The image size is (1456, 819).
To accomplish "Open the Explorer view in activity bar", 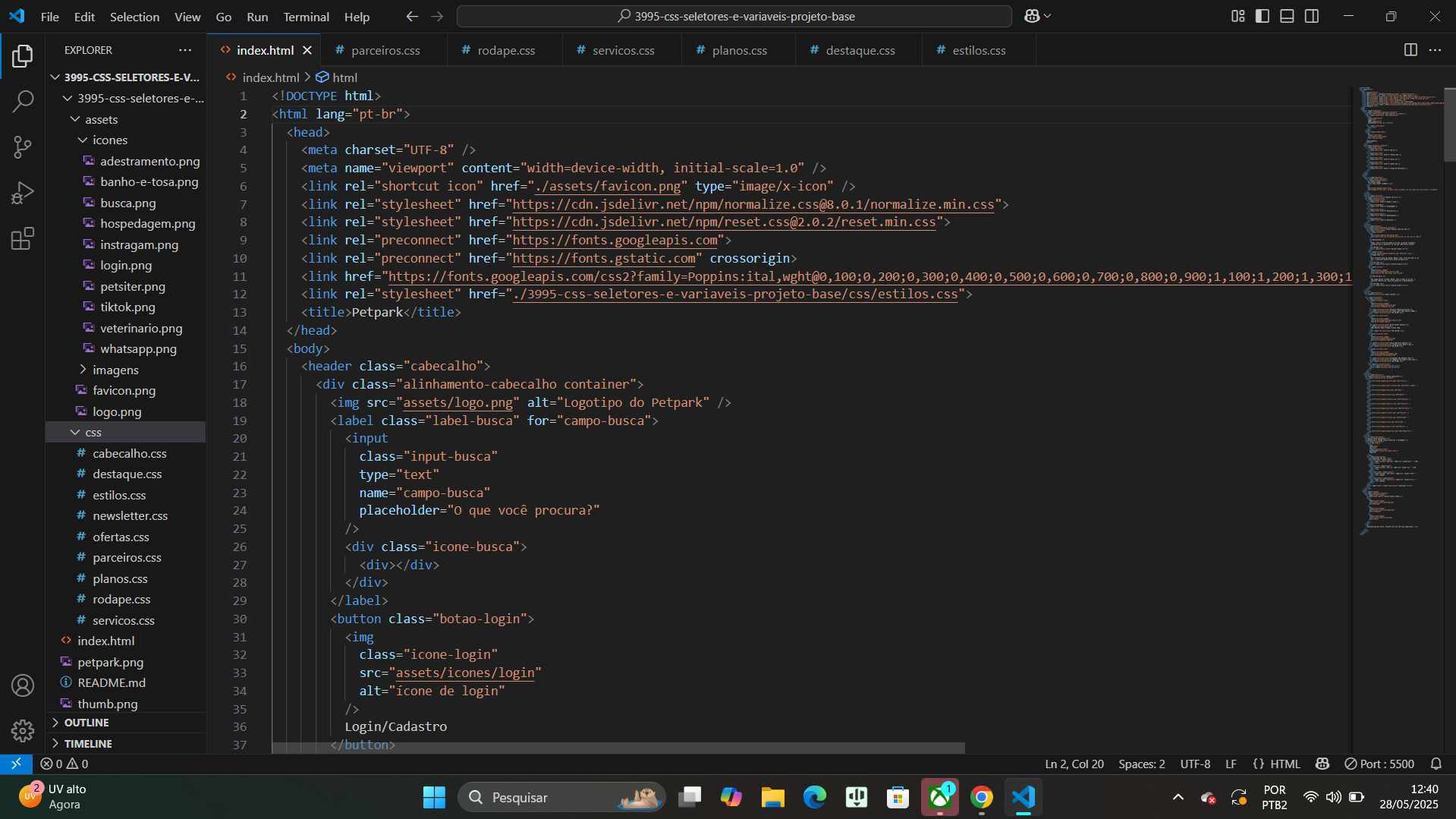I will [23, 55].
